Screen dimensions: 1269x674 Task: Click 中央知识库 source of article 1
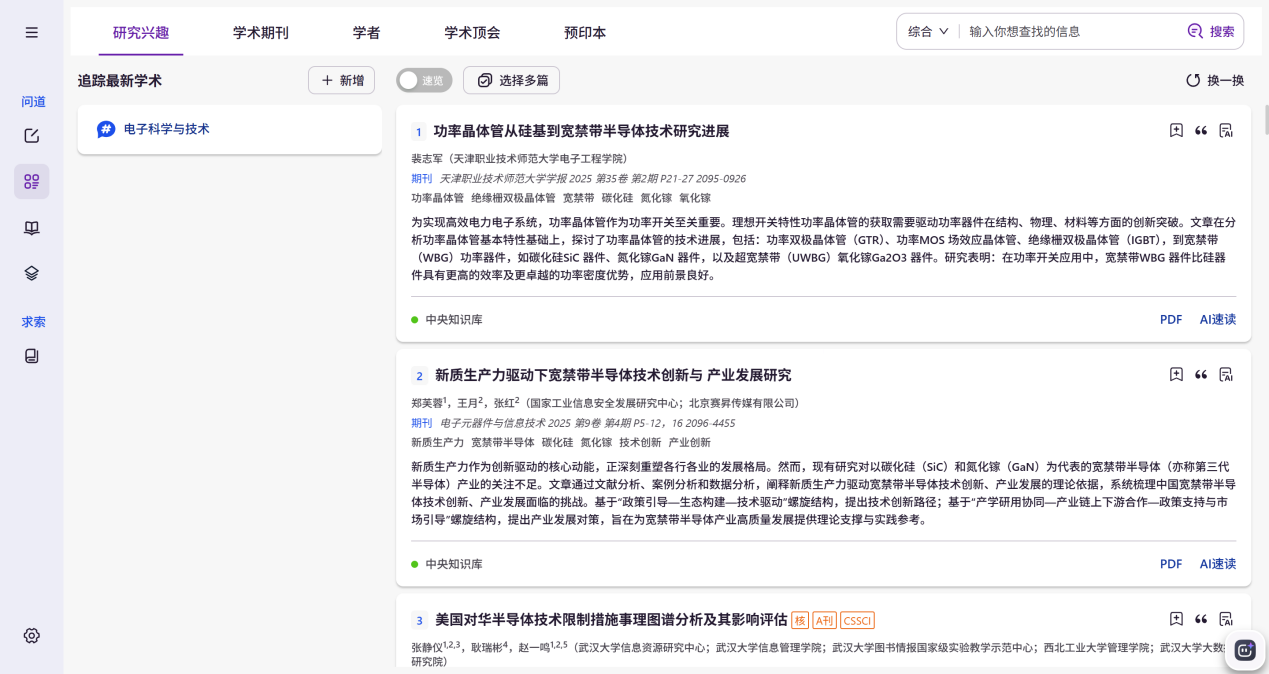click(454, 320)
